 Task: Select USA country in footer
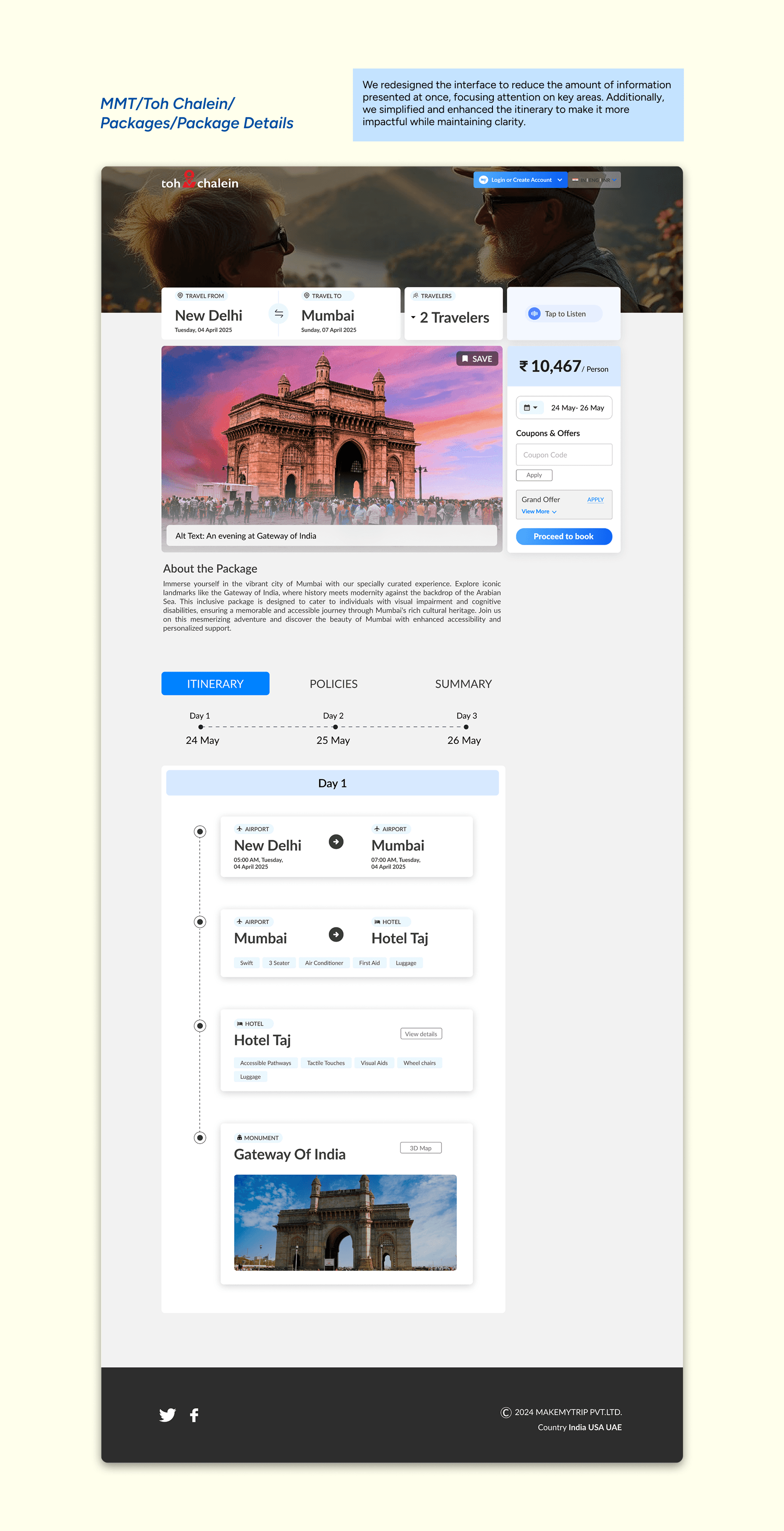pos(596,1428)
